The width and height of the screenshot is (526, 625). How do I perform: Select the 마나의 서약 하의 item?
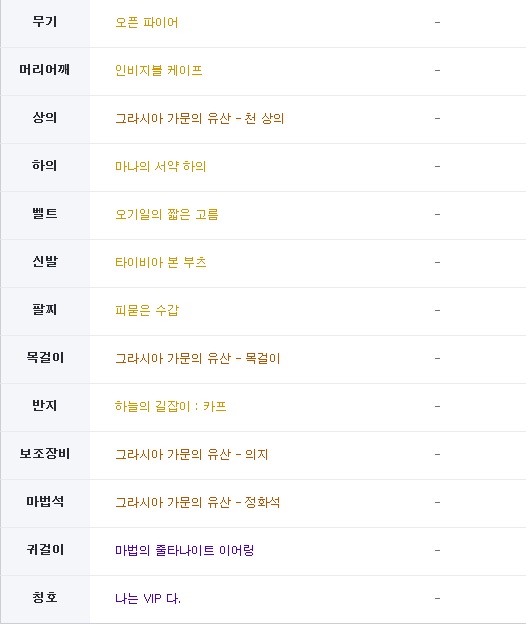160,166
